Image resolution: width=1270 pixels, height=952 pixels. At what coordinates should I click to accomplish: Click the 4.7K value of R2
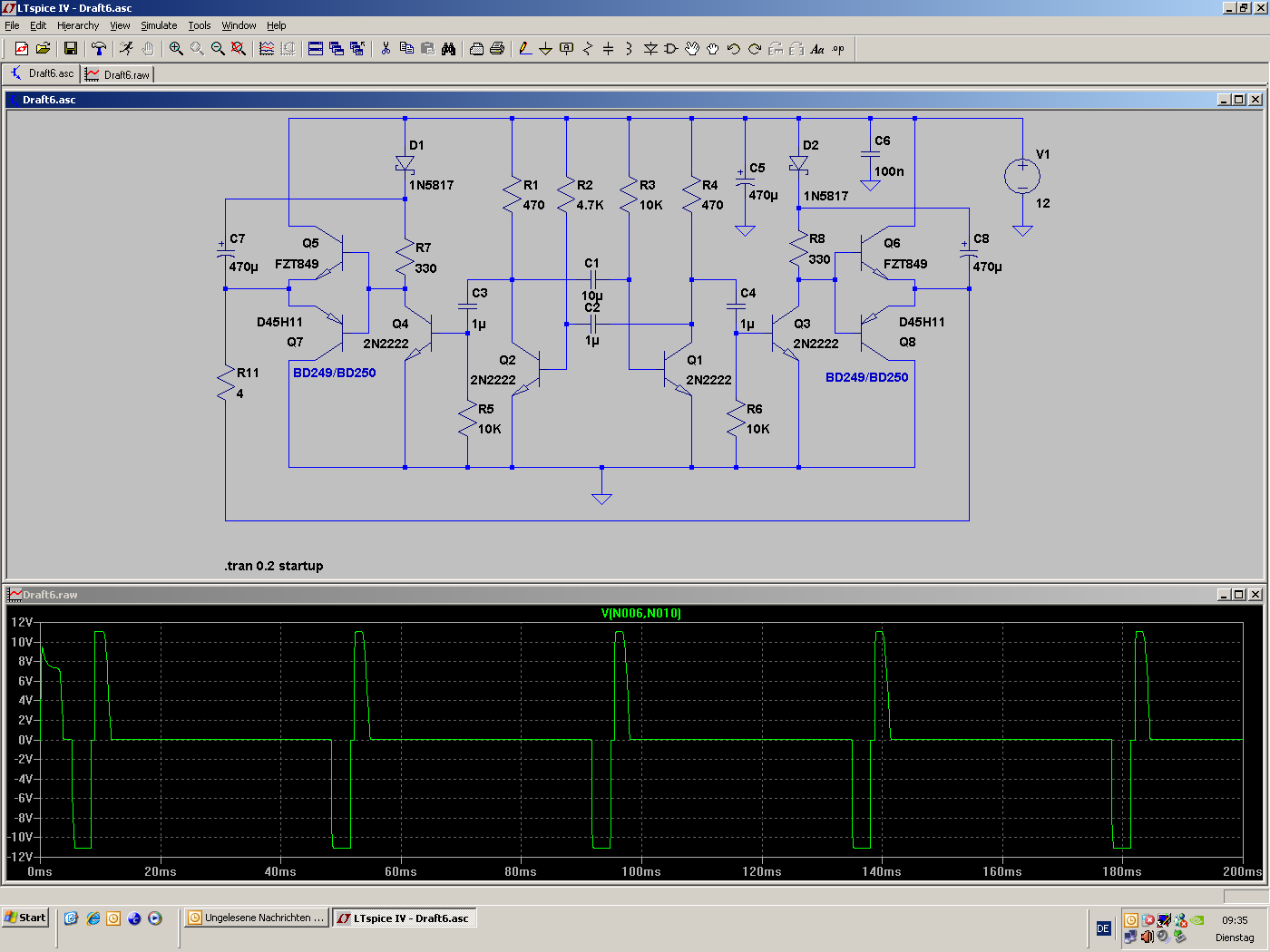point(590,205)
